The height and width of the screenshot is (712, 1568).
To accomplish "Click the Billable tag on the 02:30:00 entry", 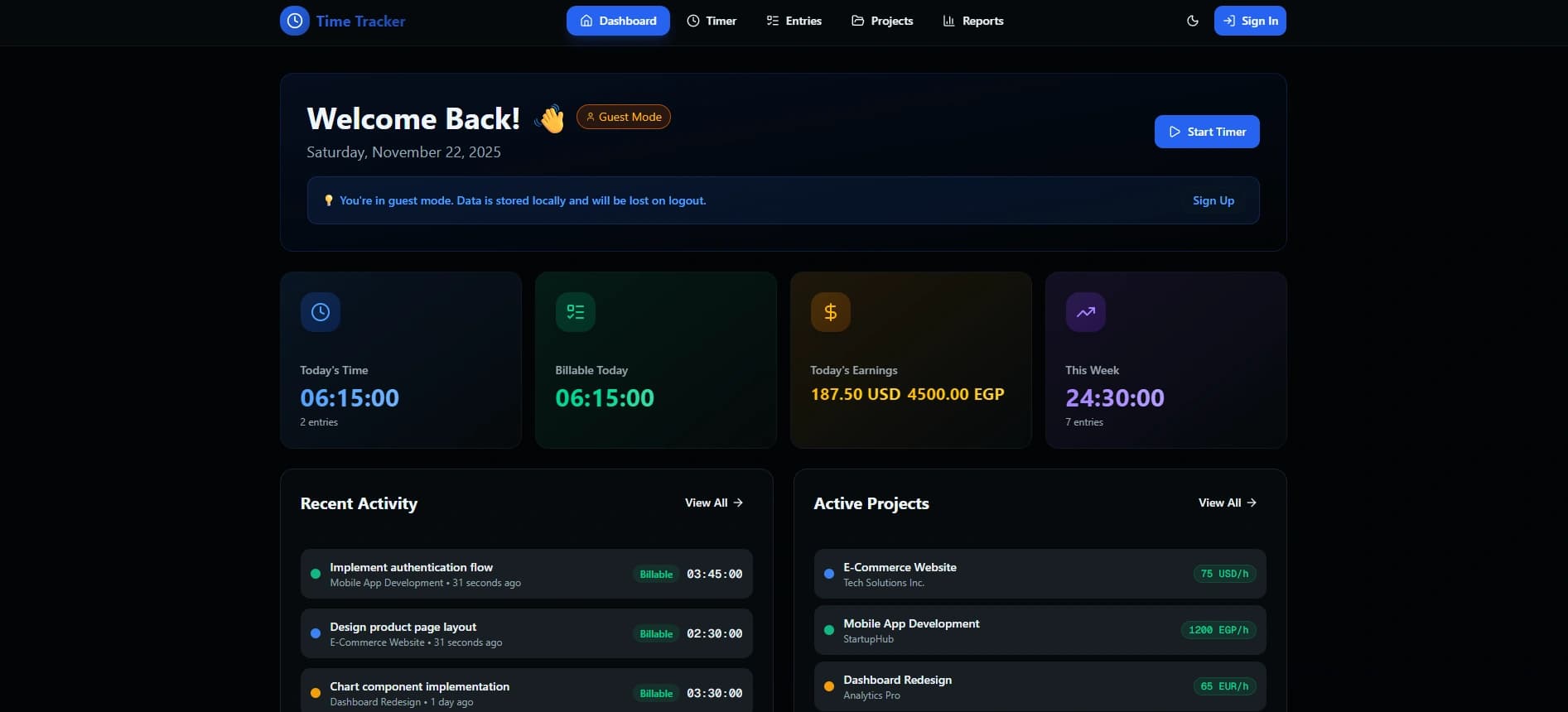I will tap(656, 633).
